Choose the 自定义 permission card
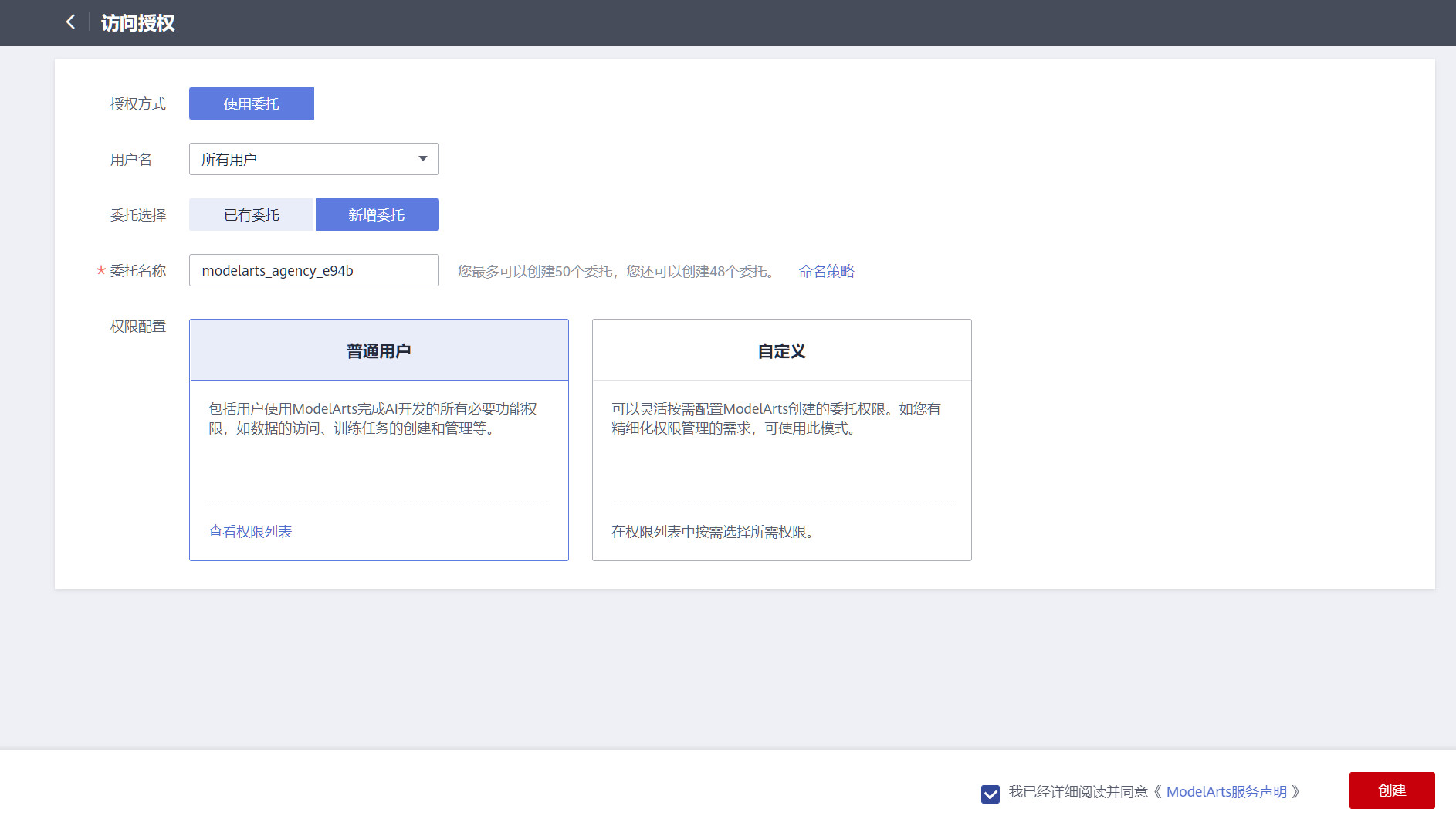1456x826 pixels. pos(782,440)
